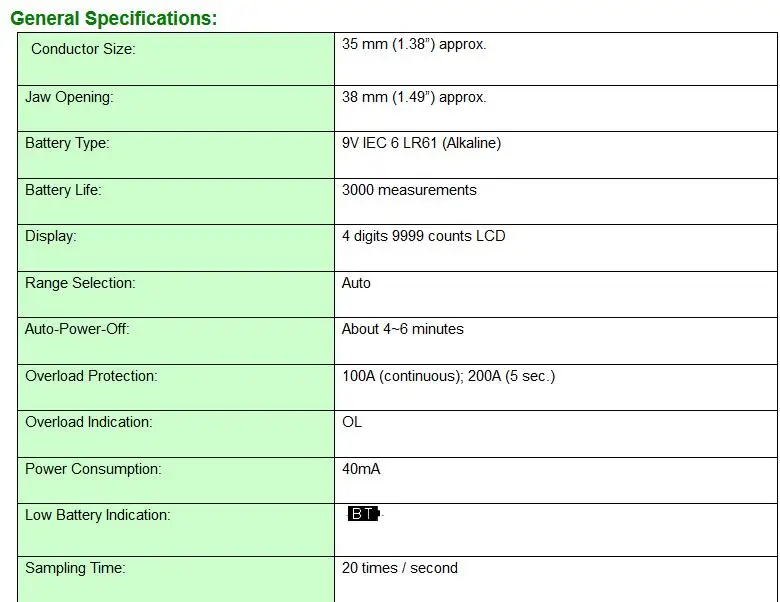Select the 40mA power consumption value
Image resolution: width=780 pixels, height=602 pixels.
(361, 469)
